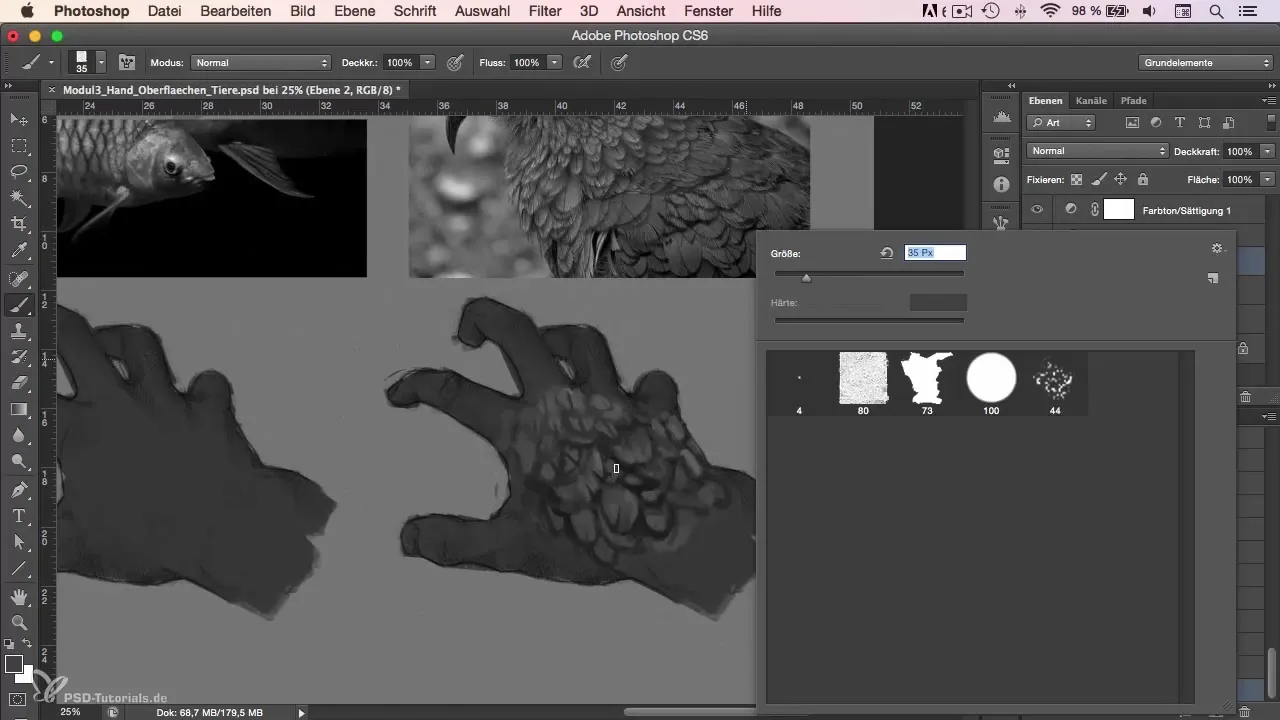Select the Clone Stamp tool

pyautogui.click(x=18, y=331)
